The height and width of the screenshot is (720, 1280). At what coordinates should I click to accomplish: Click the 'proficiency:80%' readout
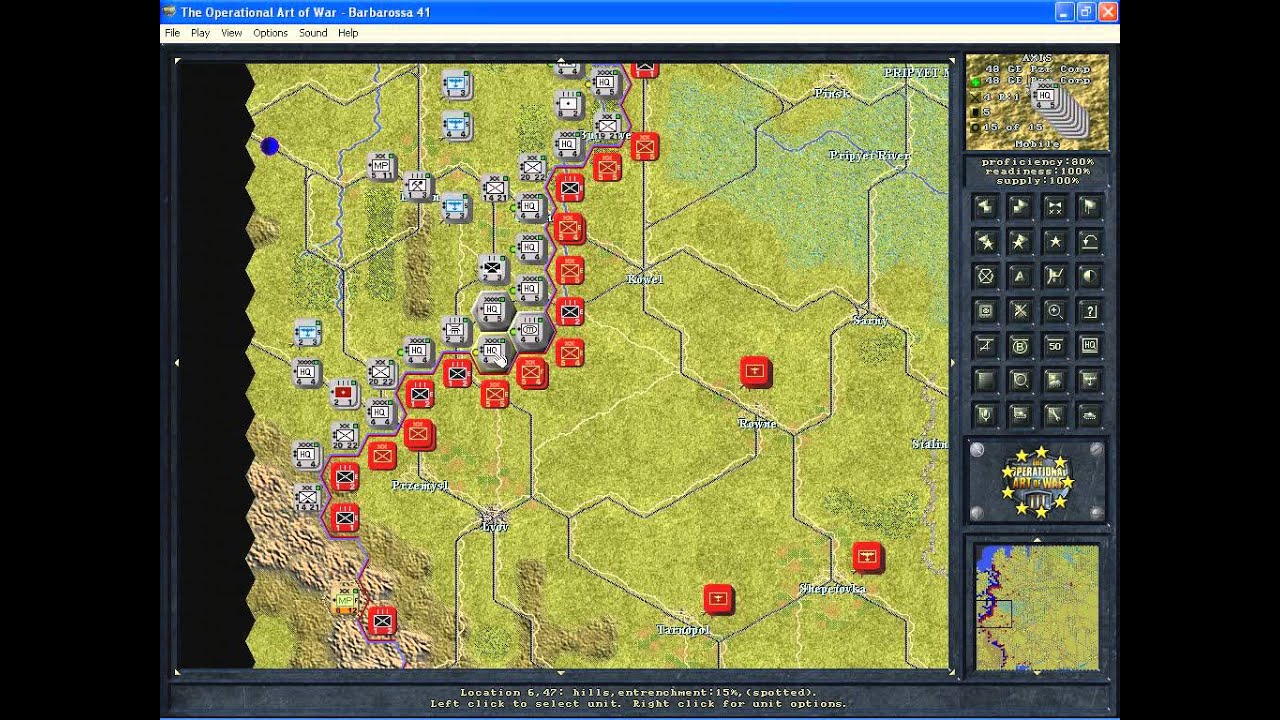[x=1037, y=161]
